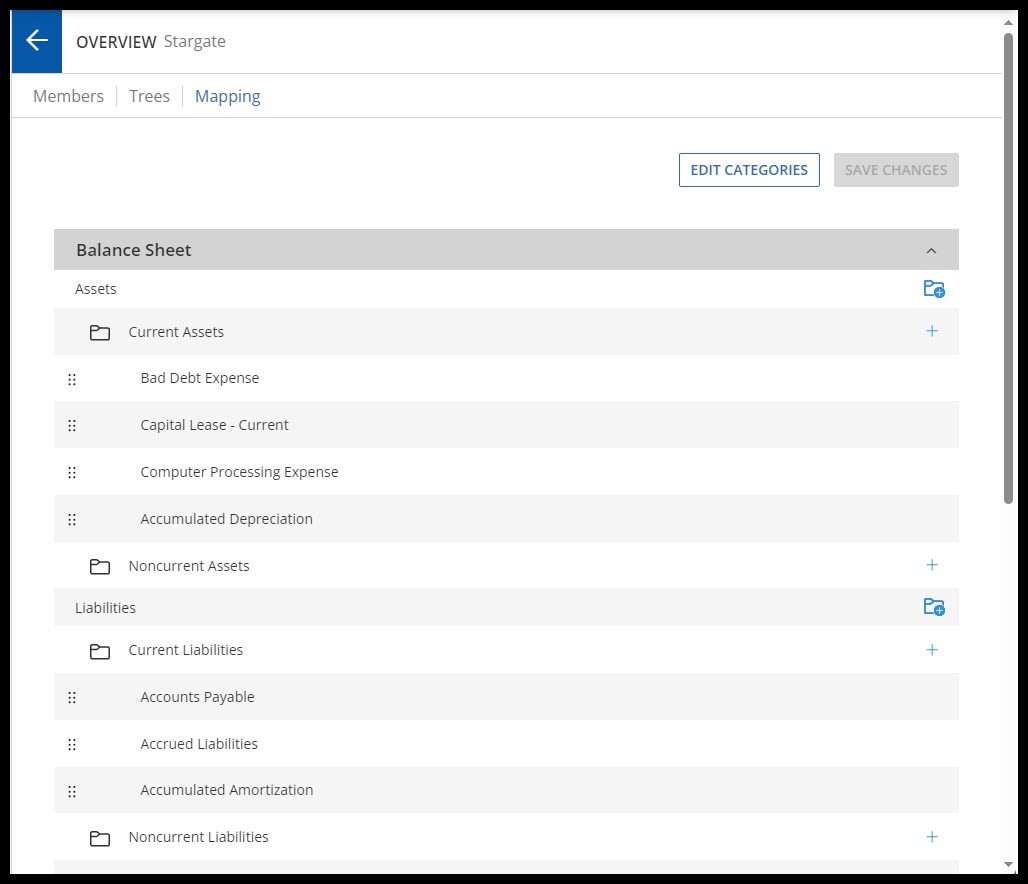Select the Mapping tab
Screen dimensions: 1028x884
click(x=227, y=96)
